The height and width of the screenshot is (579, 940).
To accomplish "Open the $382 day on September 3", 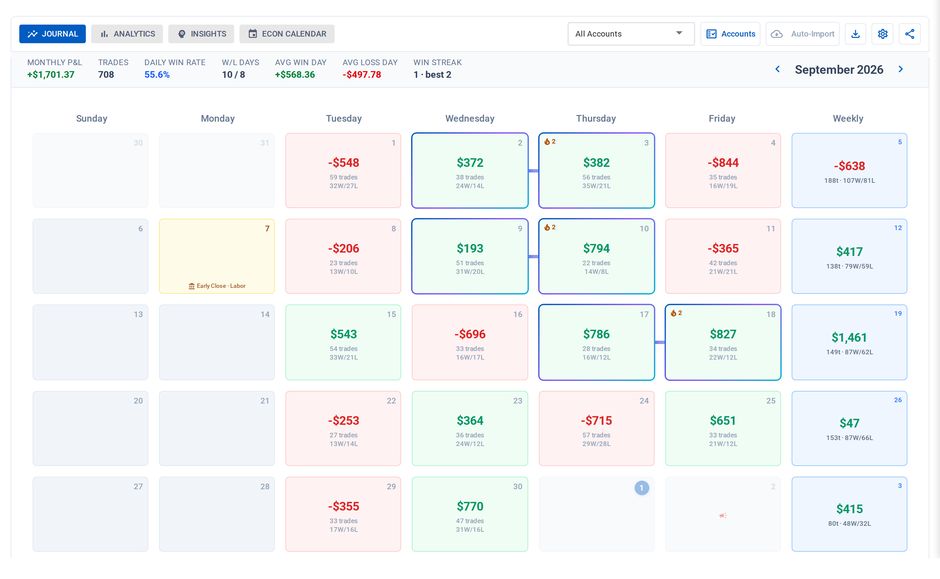I will click(x=596, y=171).
